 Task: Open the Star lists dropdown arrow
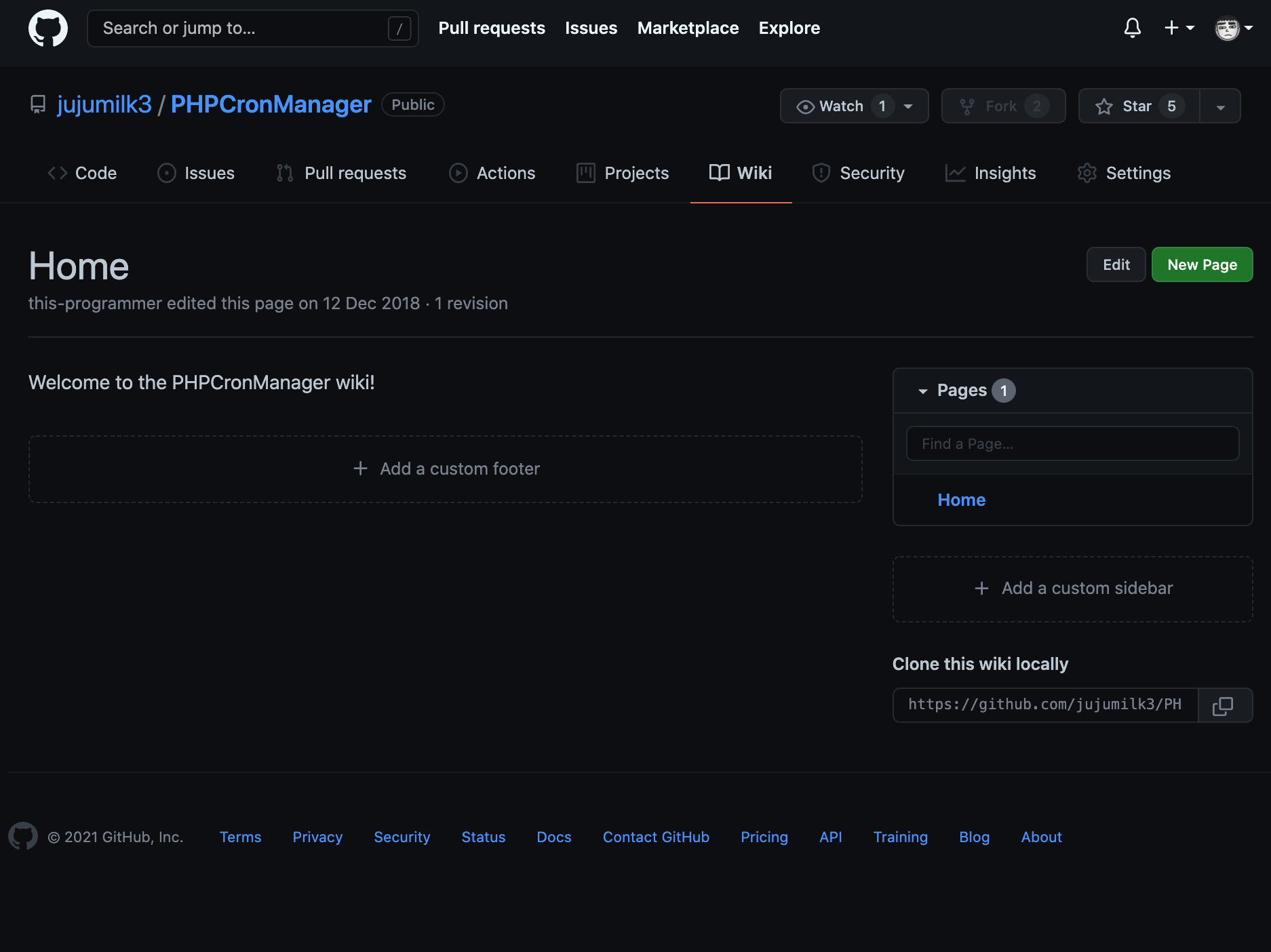point(1220,106)
